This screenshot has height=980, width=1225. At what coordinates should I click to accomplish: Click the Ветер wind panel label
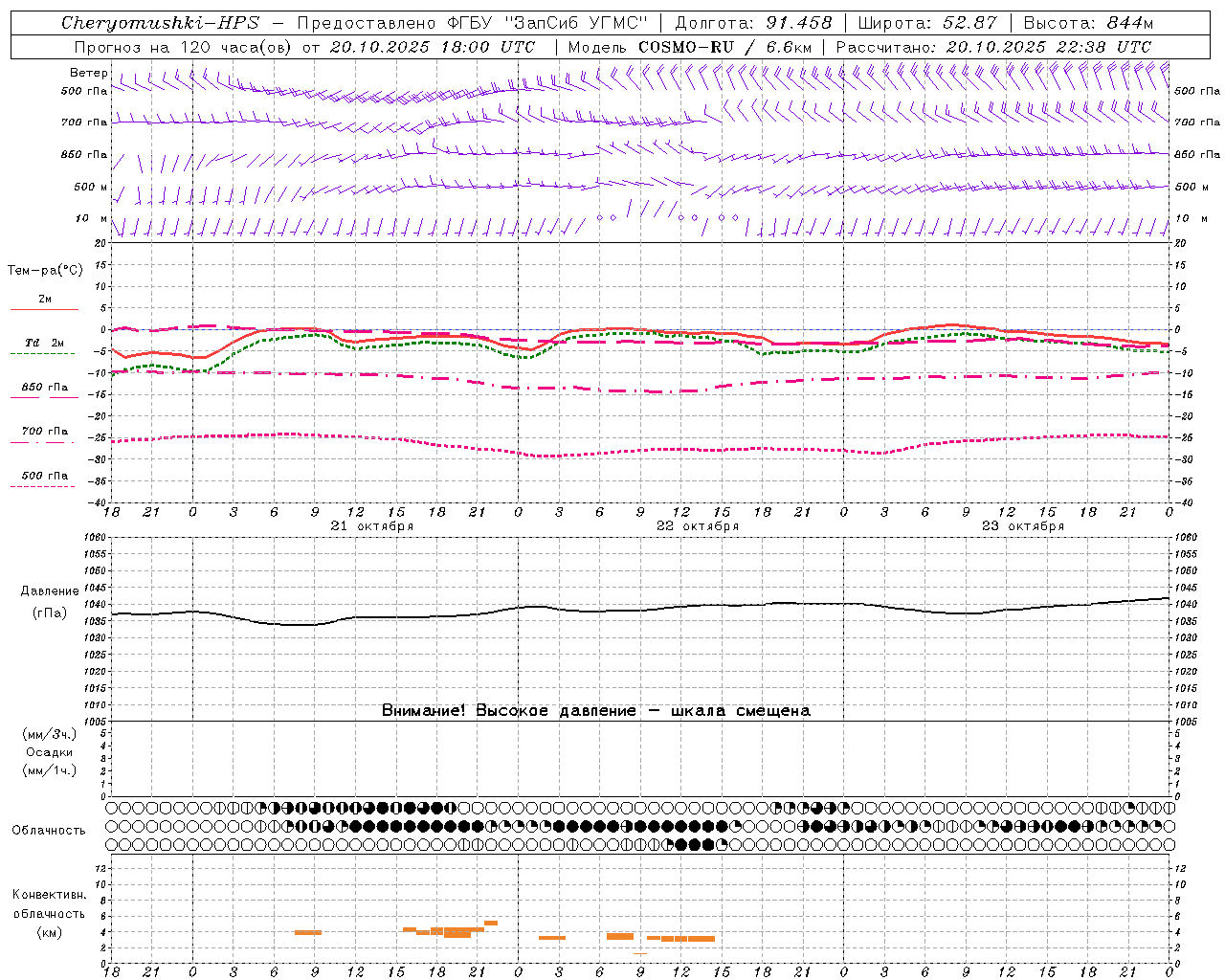pos(89,73)
